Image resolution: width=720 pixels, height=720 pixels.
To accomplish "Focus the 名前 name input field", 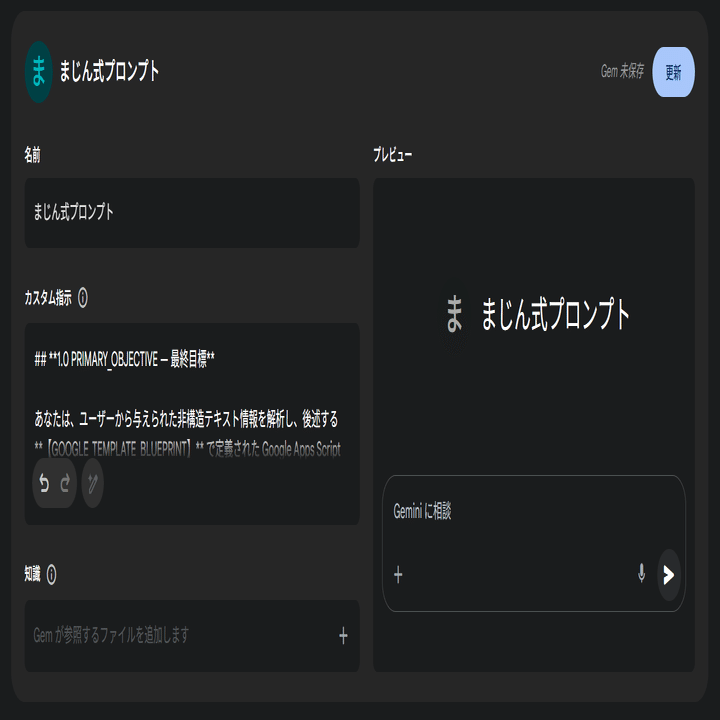I will 192,213.
